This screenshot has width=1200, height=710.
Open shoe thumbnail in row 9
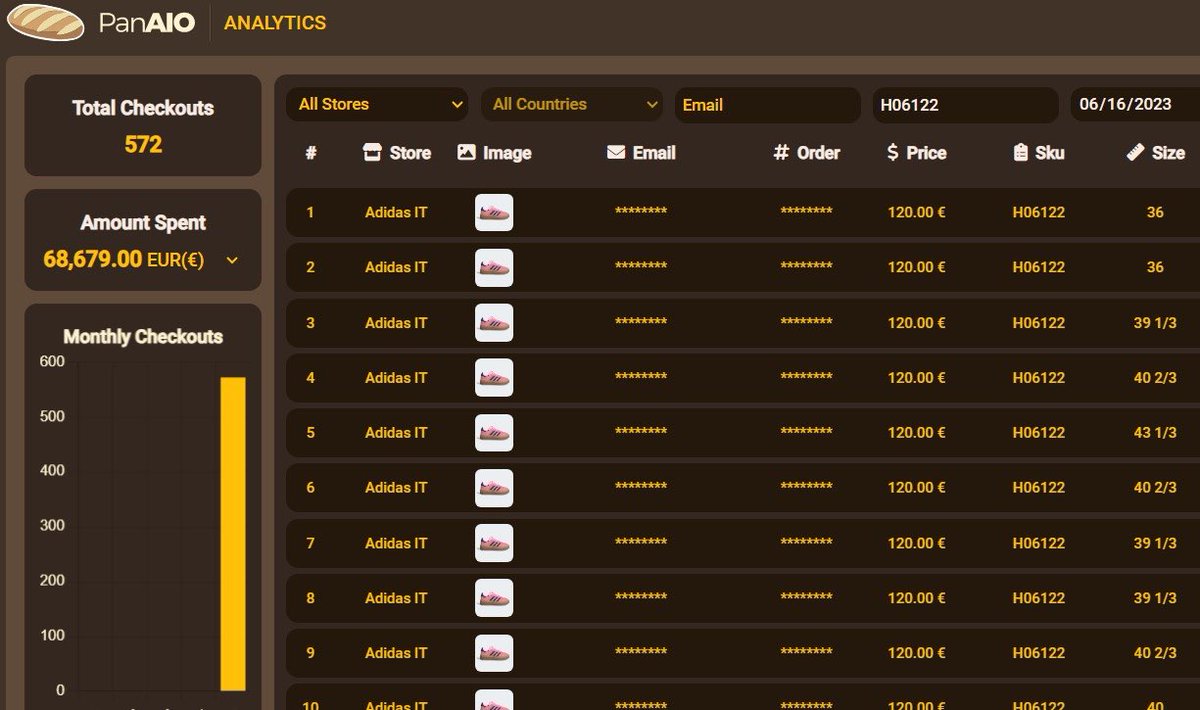tap(494, 653)
